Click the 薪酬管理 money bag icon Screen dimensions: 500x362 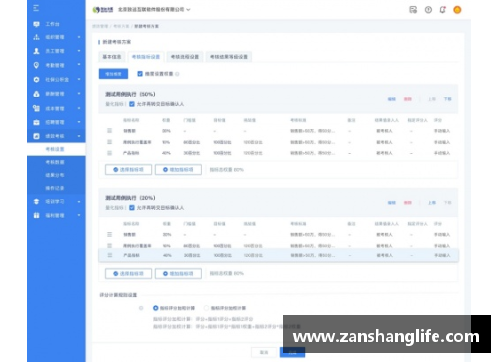(36, 94)
